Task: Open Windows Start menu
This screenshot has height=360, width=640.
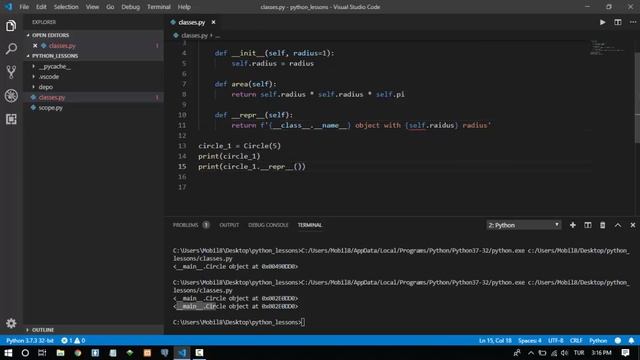Action: tap(8, 353)
